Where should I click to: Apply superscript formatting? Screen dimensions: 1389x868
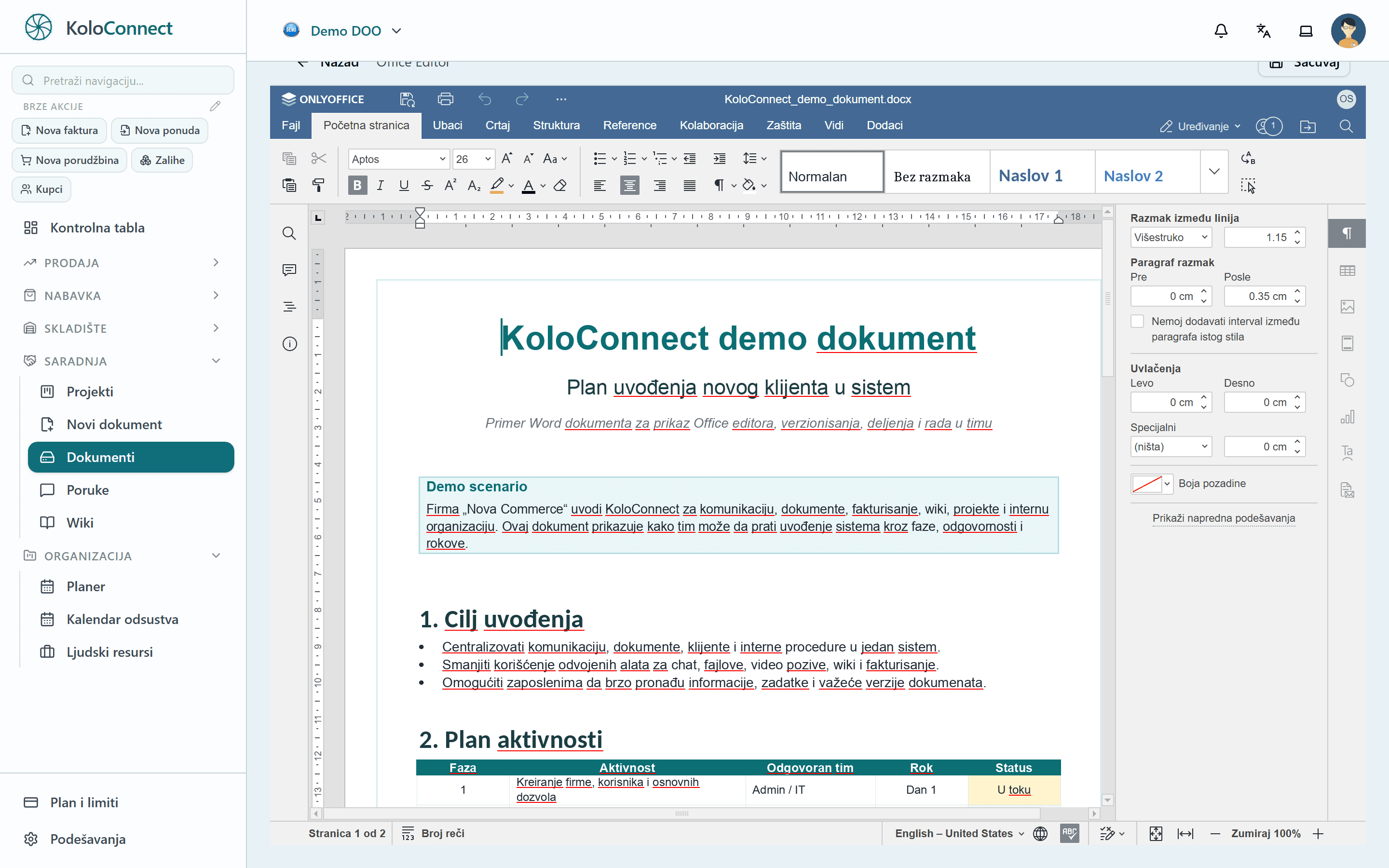tap(450, 186)
